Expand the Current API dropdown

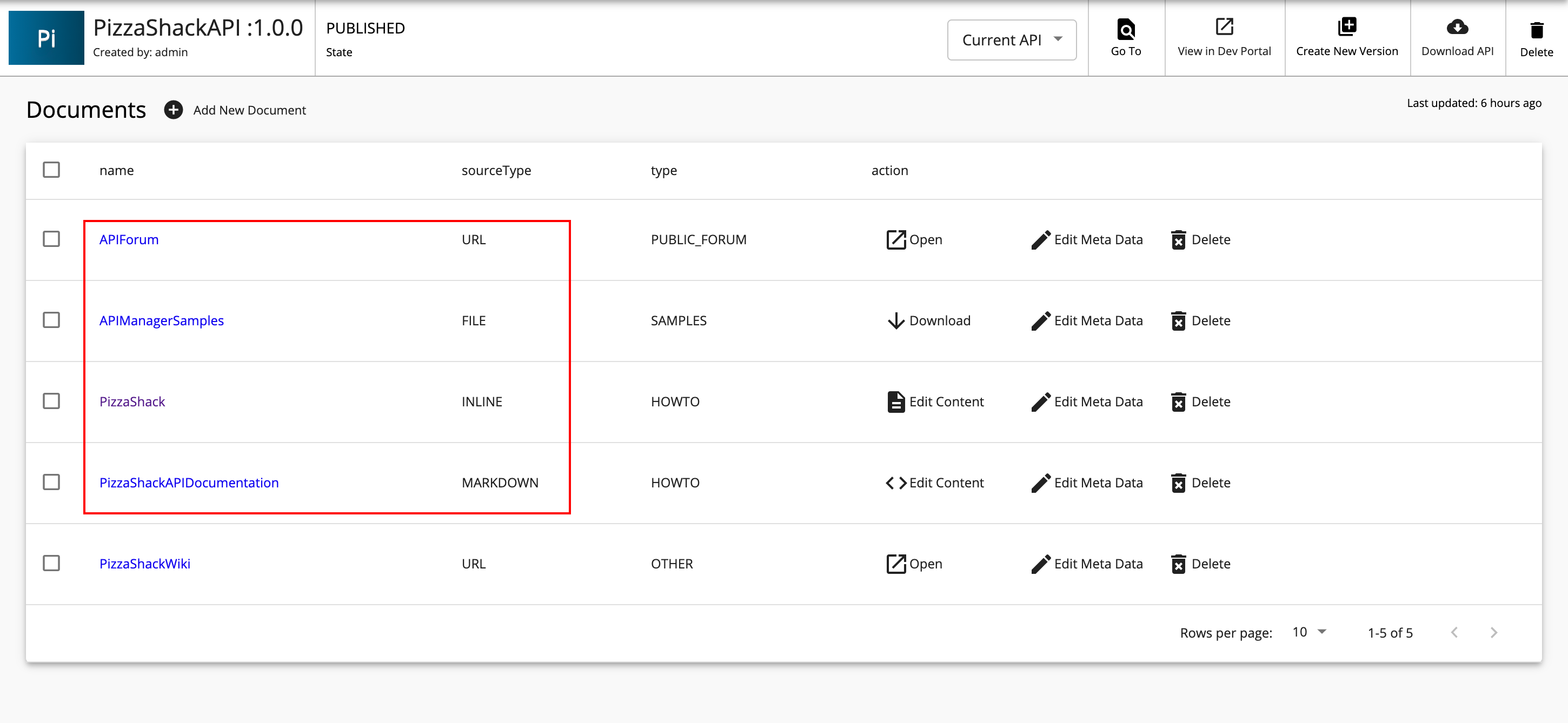1011,40
